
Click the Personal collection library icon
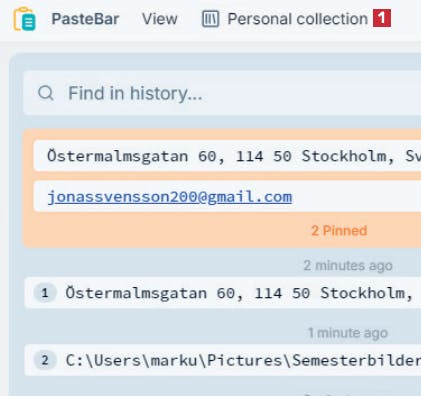pyautogui.click(x=210, y=19)
